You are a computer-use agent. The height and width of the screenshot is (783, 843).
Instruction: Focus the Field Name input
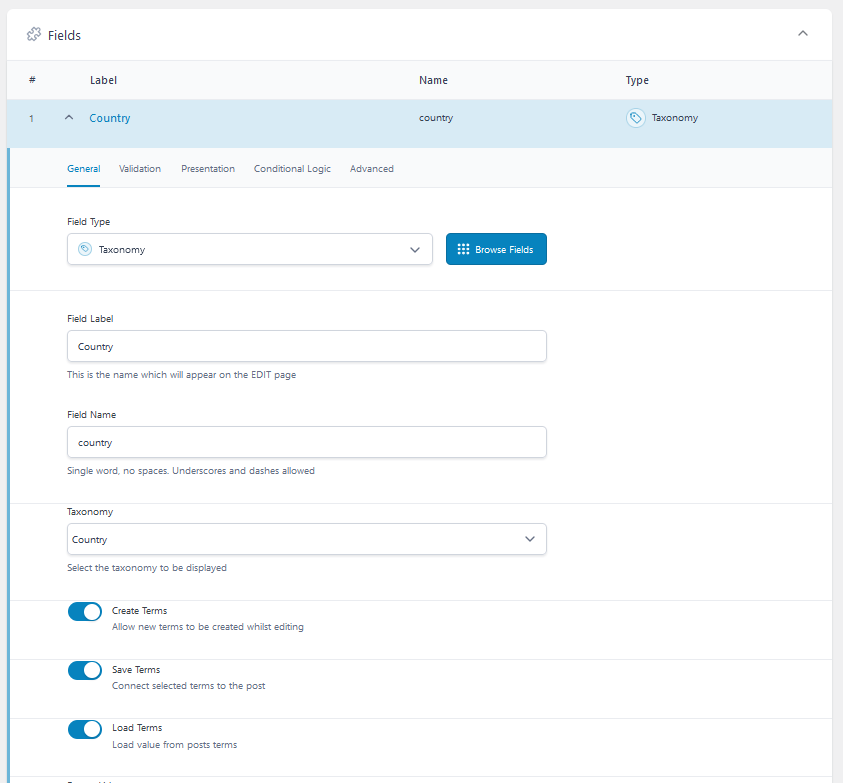coord(306,442)
